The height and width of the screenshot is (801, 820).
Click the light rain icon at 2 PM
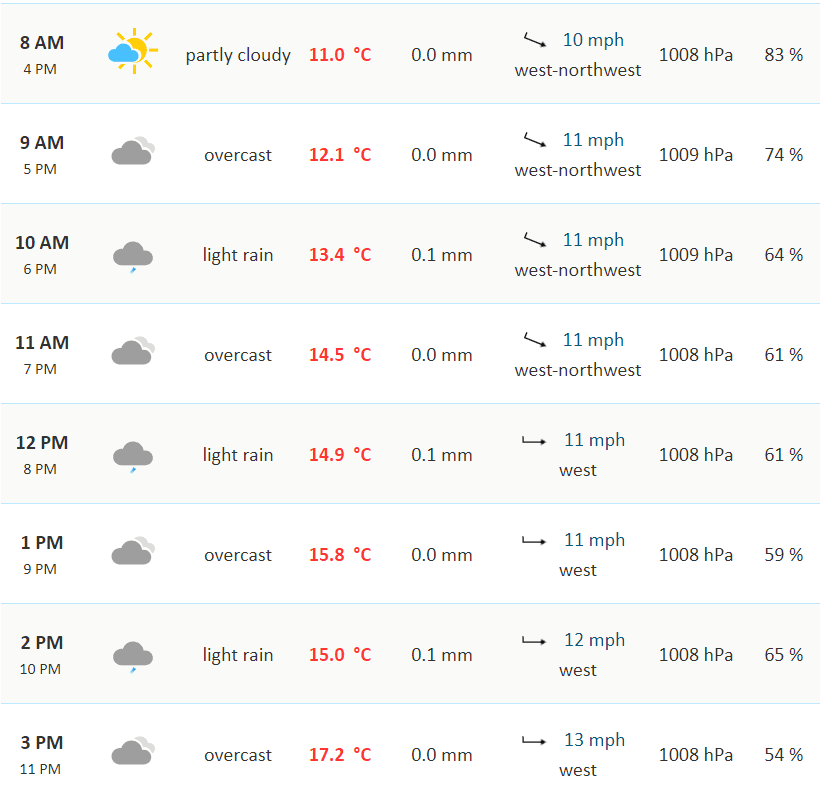coord(132,656)
